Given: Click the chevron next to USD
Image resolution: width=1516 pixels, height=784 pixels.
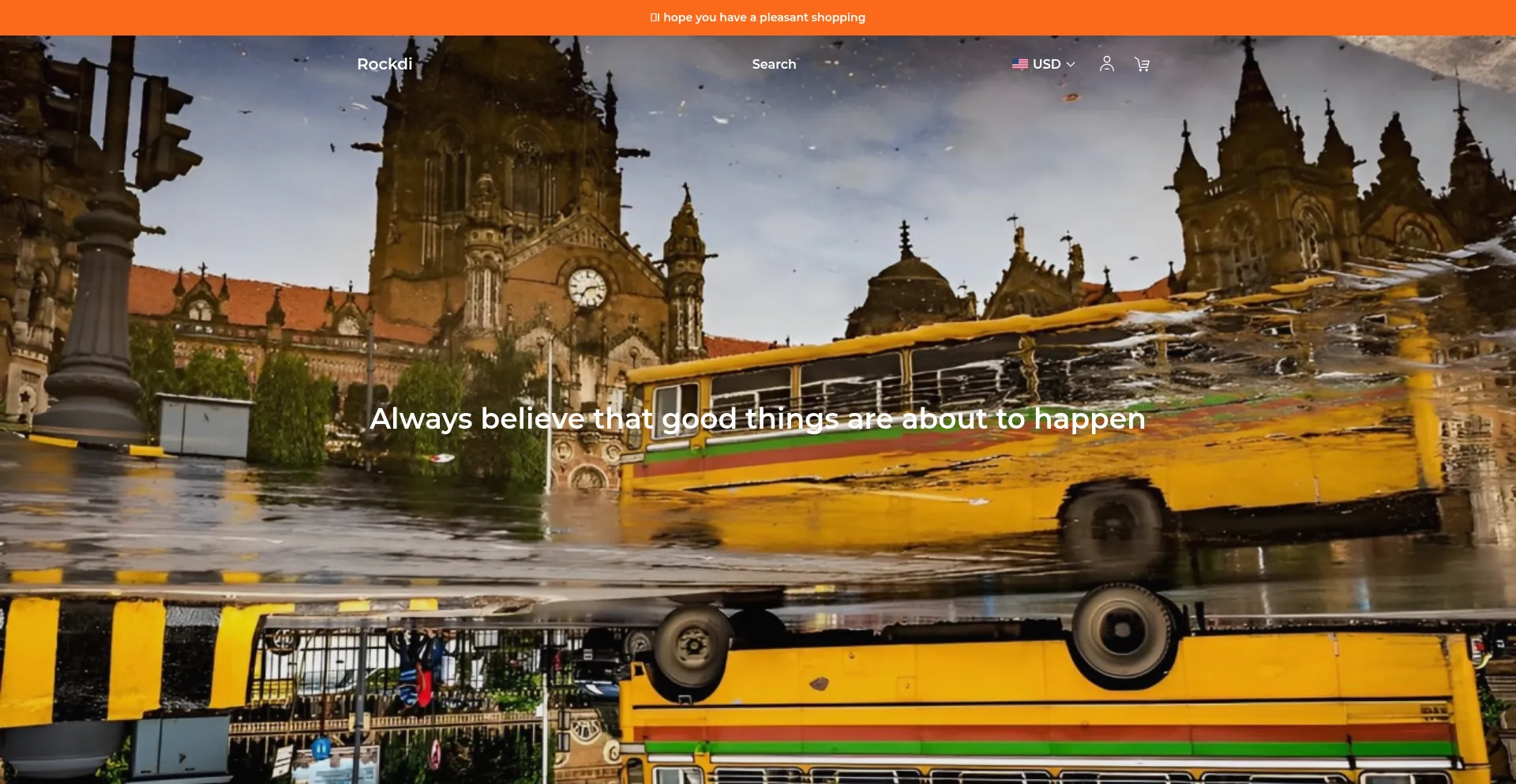Looking at the screenshot, I should click(1071, 64).
